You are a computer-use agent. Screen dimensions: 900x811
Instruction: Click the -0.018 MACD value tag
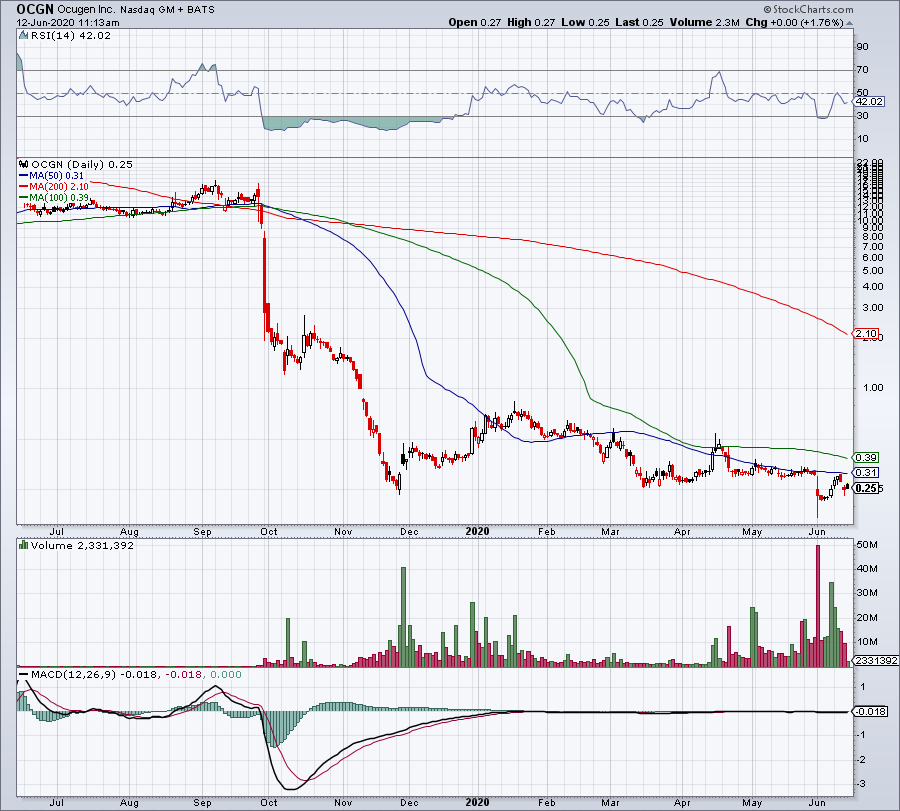coord(868,711)
